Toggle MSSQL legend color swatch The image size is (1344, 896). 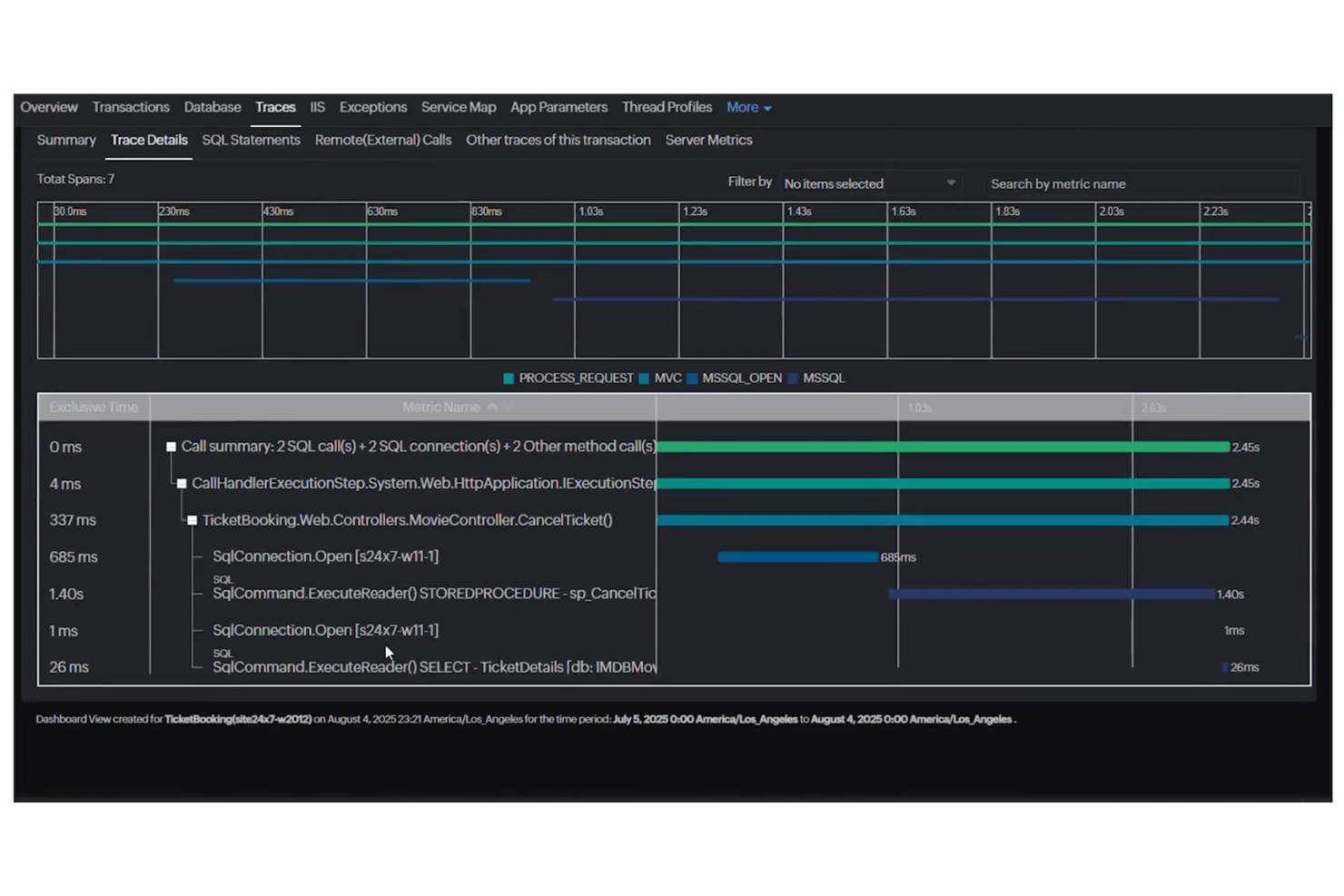(x=793, y=379)
